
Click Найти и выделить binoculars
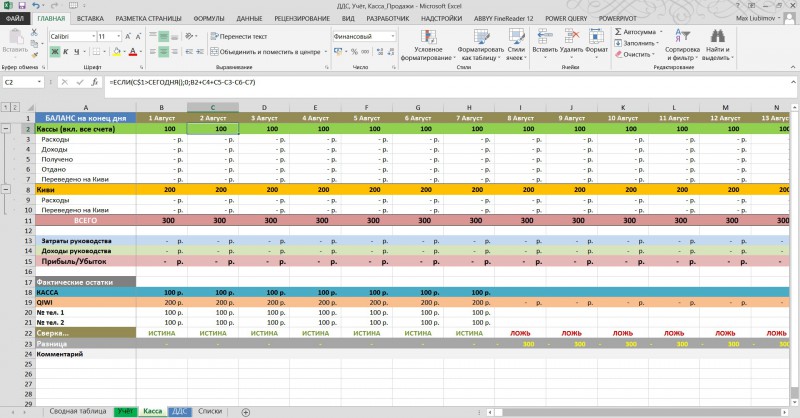[x=717, y=45]
